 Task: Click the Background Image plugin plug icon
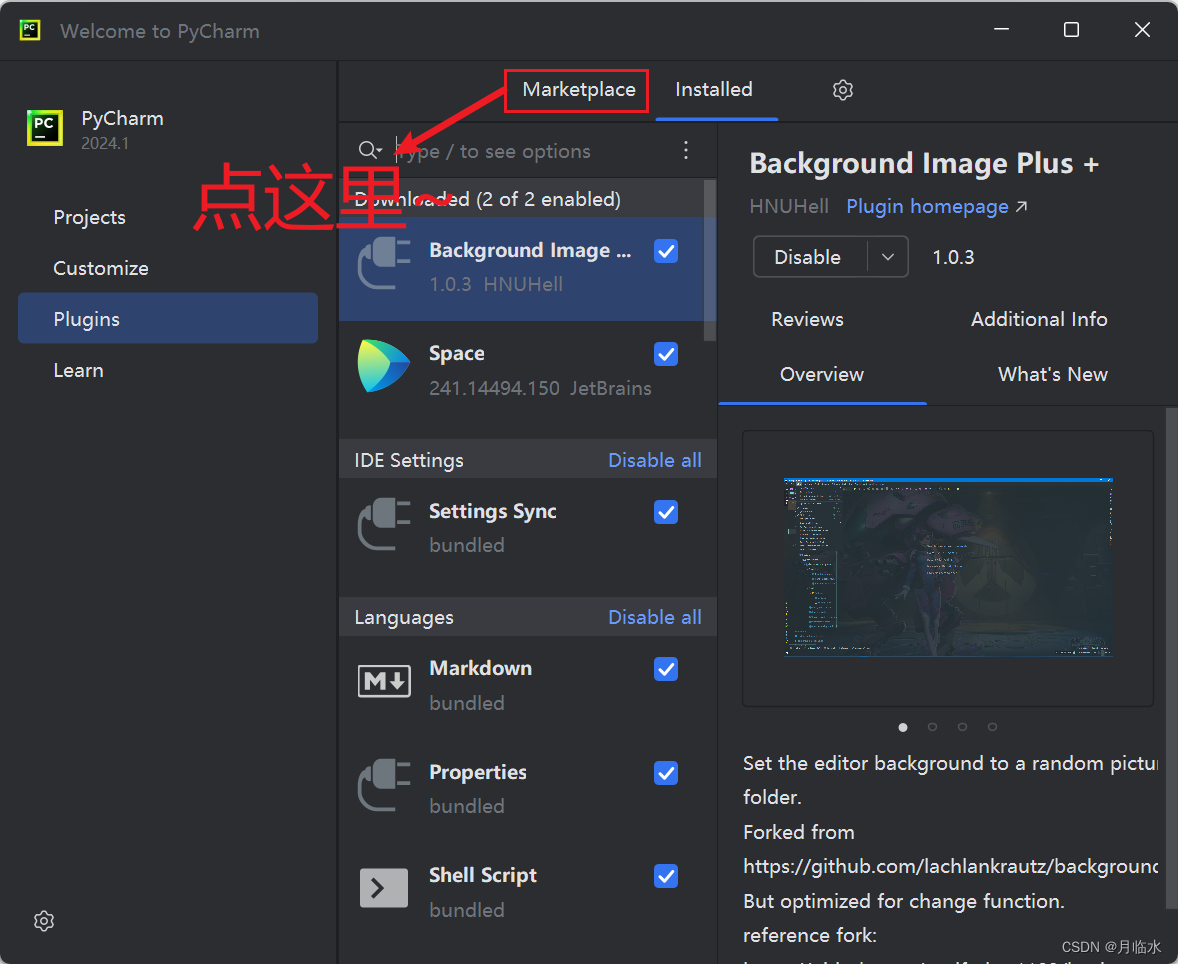[384, 264]
